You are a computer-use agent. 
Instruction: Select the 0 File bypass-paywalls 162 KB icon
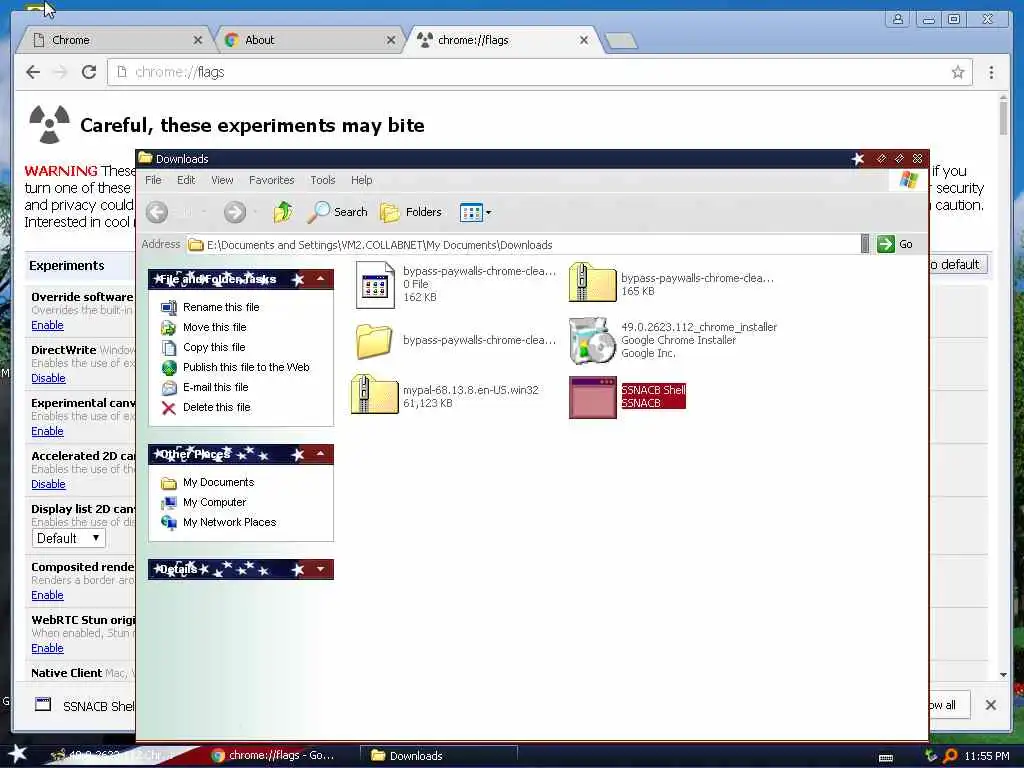[375, 285]
